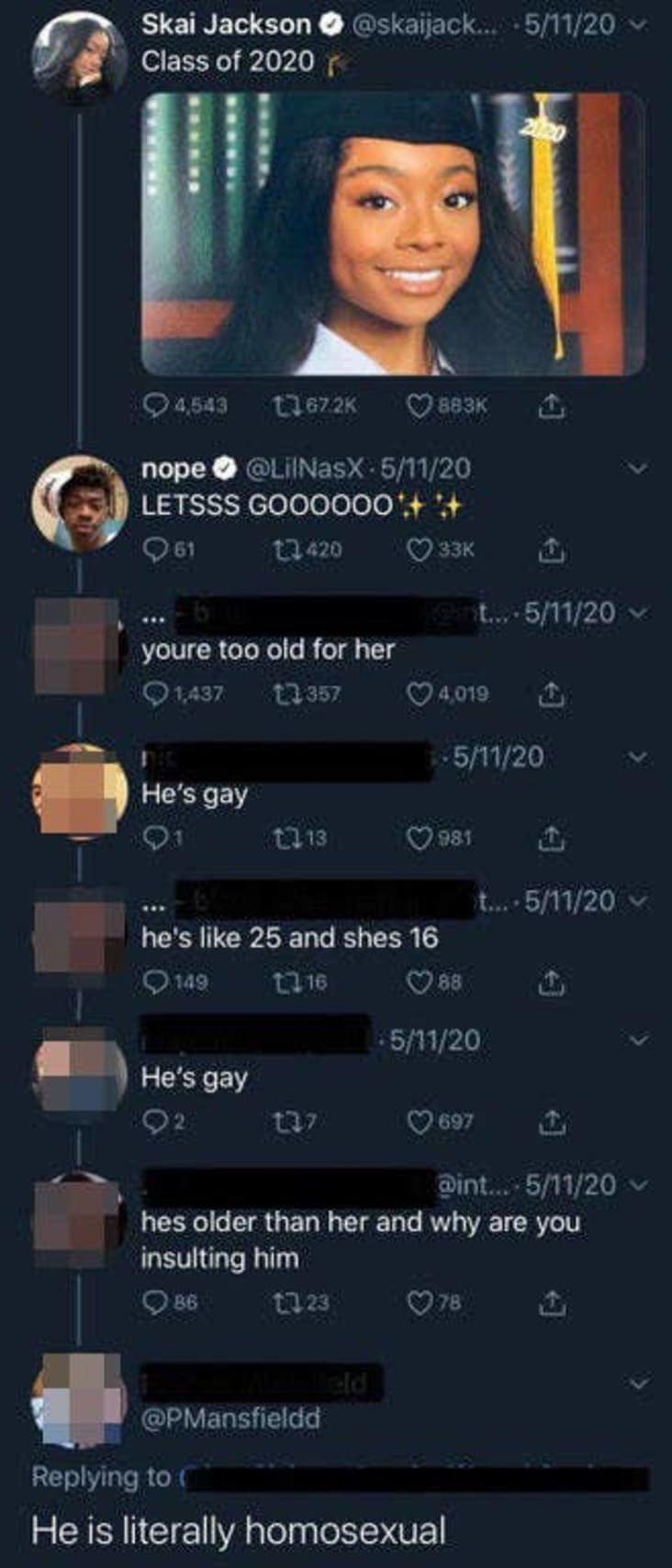The width and height of the screenshot is (672, 1568).
Task: Share the "Class of 2020" tweet
Action: pos(551,405)
